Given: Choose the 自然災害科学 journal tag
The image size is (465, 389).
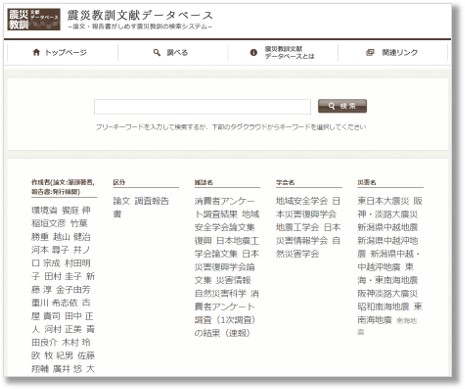Looking at the screenshot, I should pyautogui.click(x=220, y=294).
